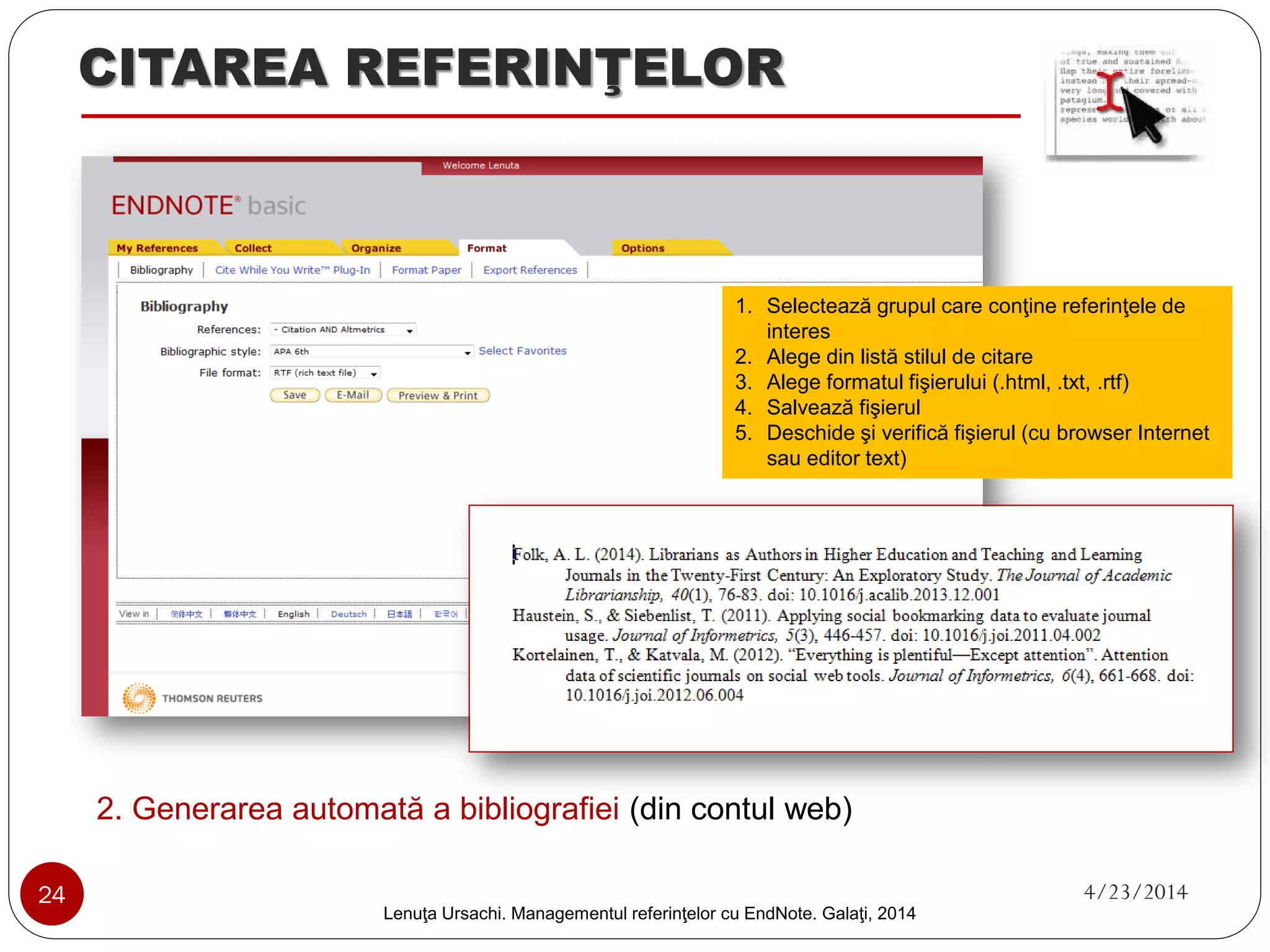Click the Preview & Print button
The height and width of the screenshot is (952, 1270).
(438, 395)
